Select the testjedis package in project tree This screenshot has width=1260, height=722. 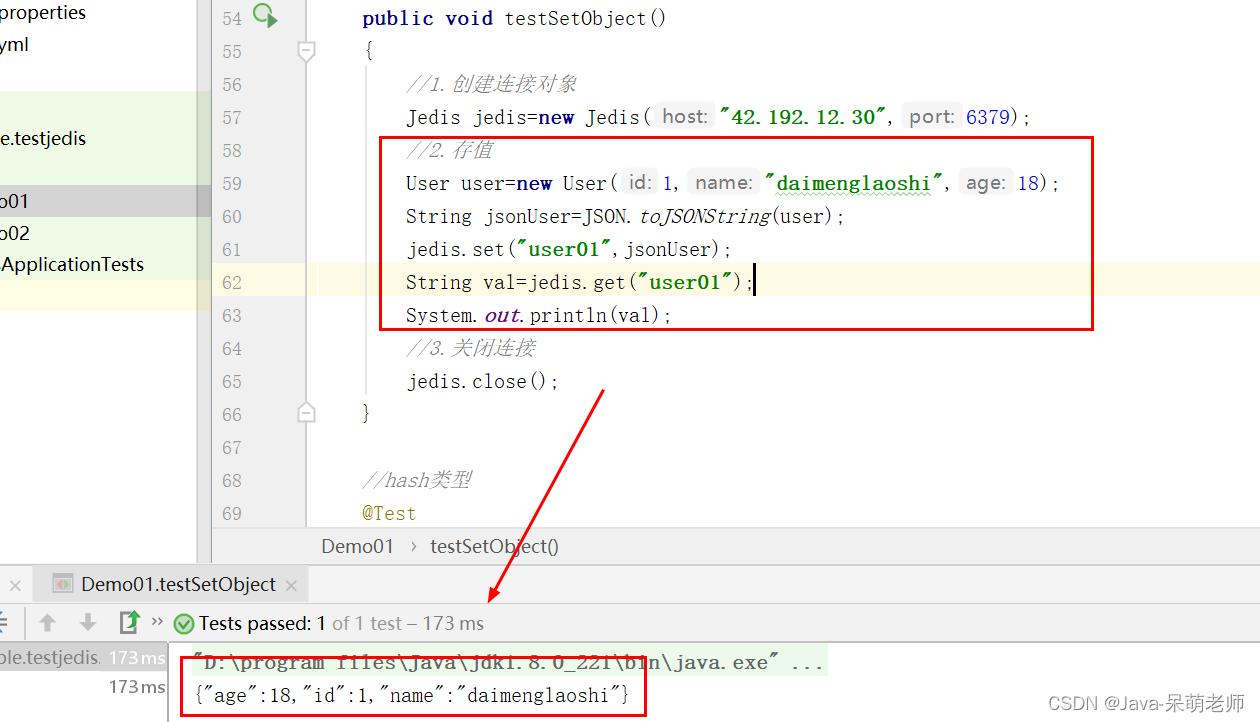coord(43,139)
